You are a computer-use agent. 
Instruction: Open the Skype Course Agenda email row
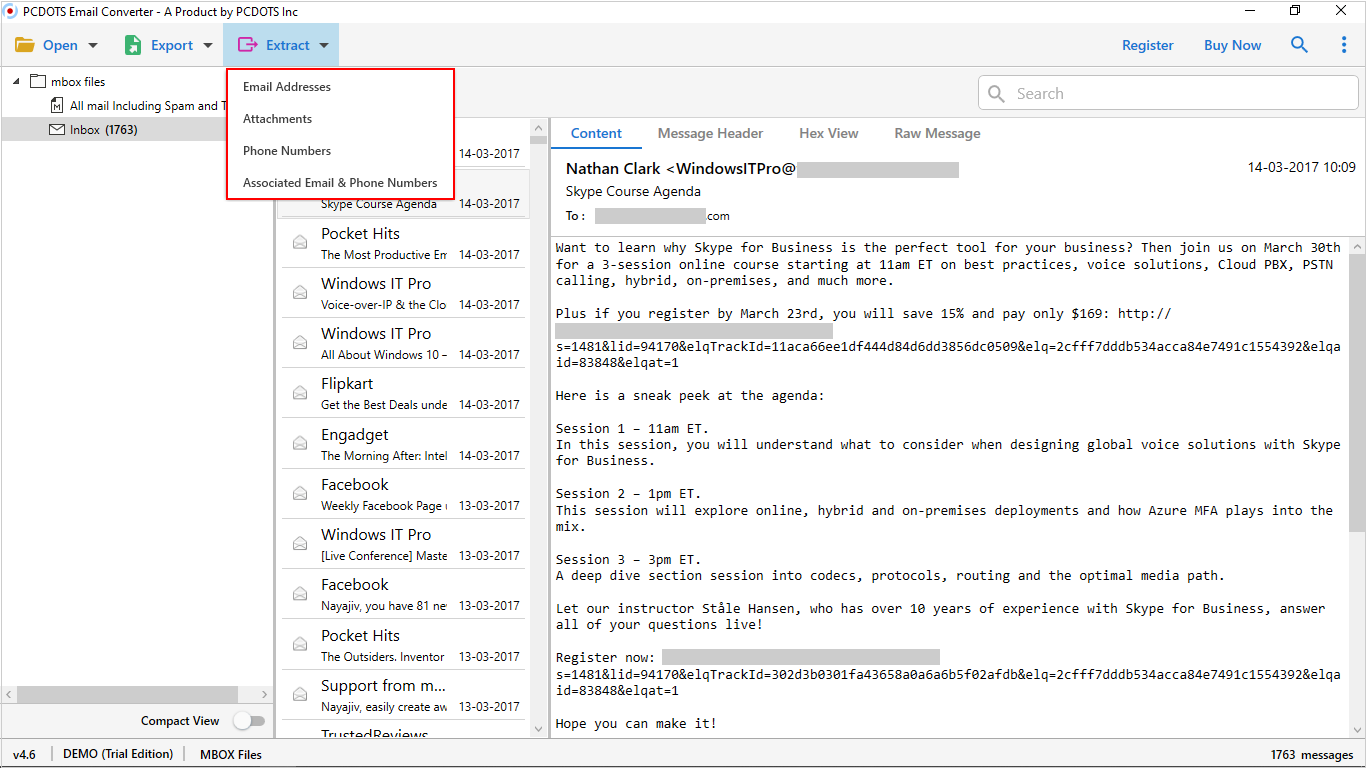(403, 194)
